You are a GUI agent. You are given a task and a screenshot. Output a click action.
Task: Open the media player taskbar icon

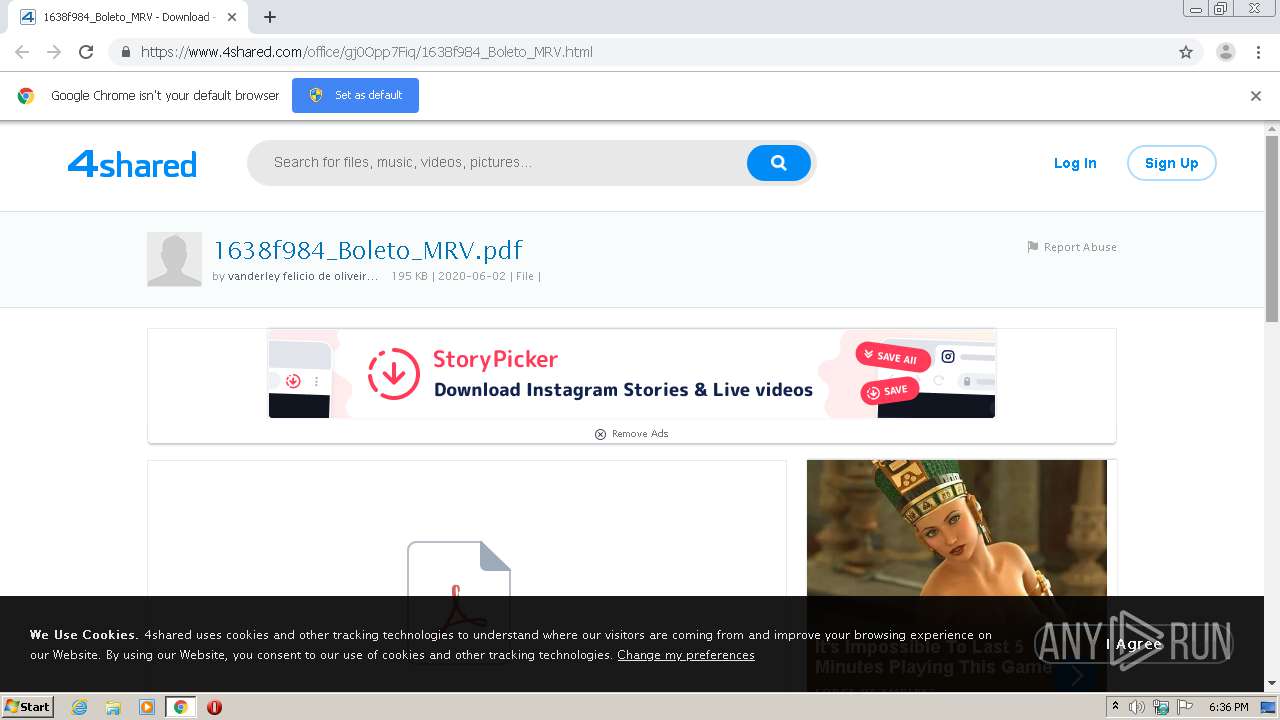(x=147, y=707)
